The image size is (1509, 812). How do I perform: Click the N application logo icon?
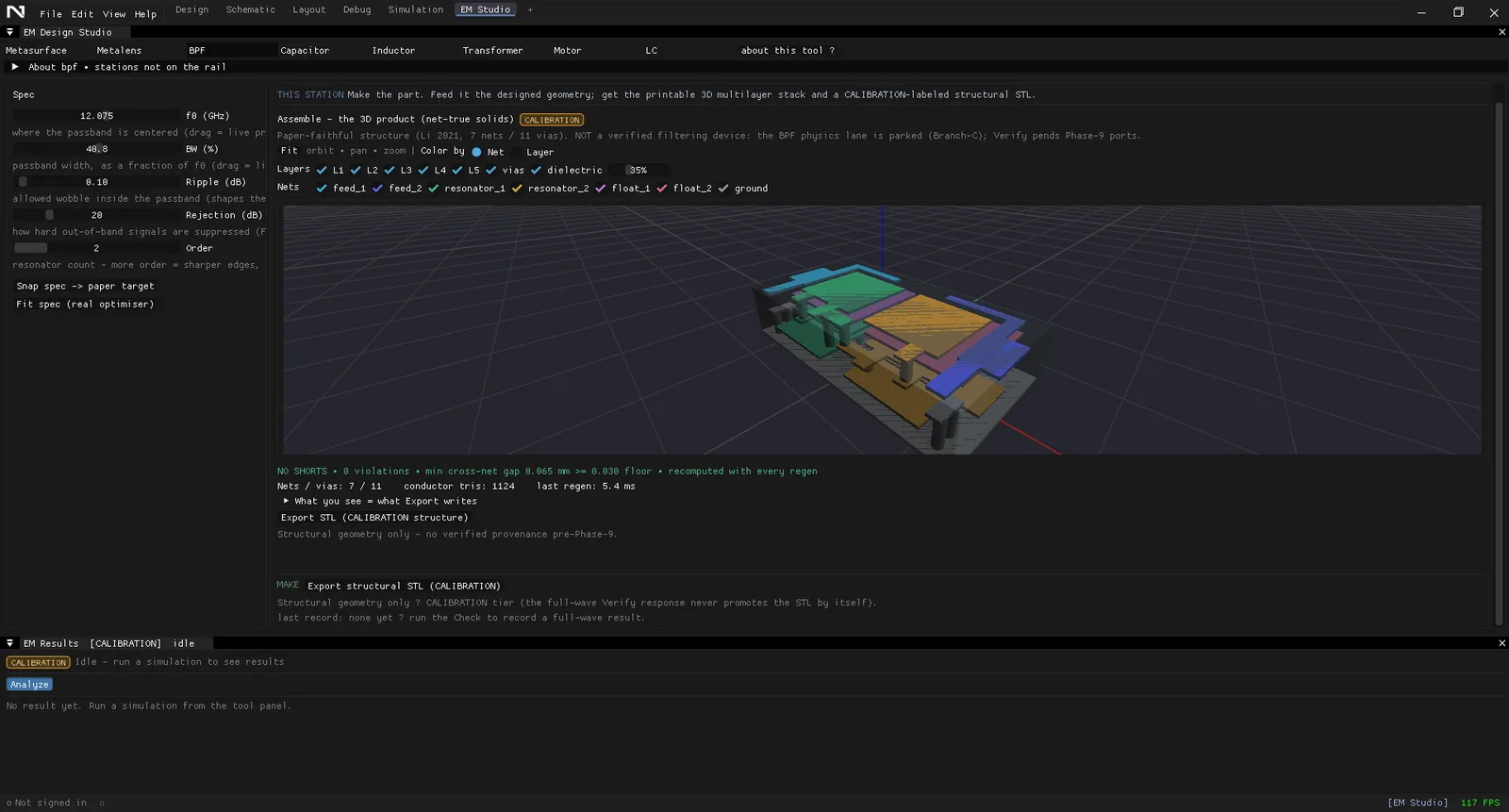coord(16,11)
